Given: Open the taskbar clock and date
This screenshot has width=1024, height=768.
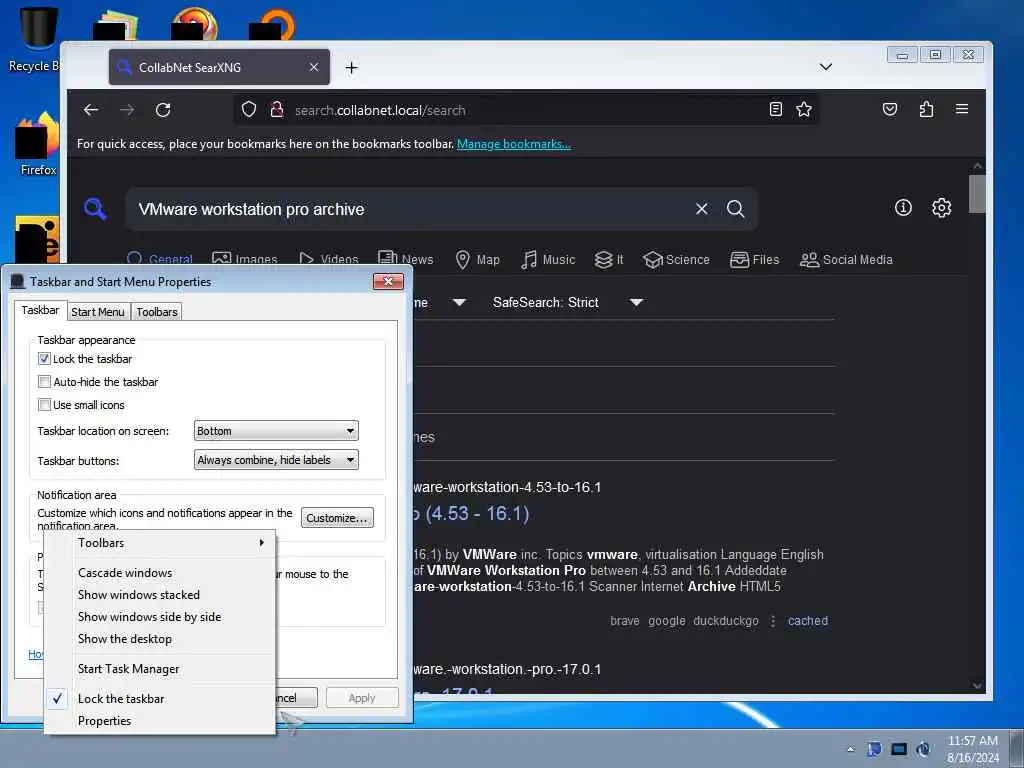Looking at the screenshot, I should point(972,749).
